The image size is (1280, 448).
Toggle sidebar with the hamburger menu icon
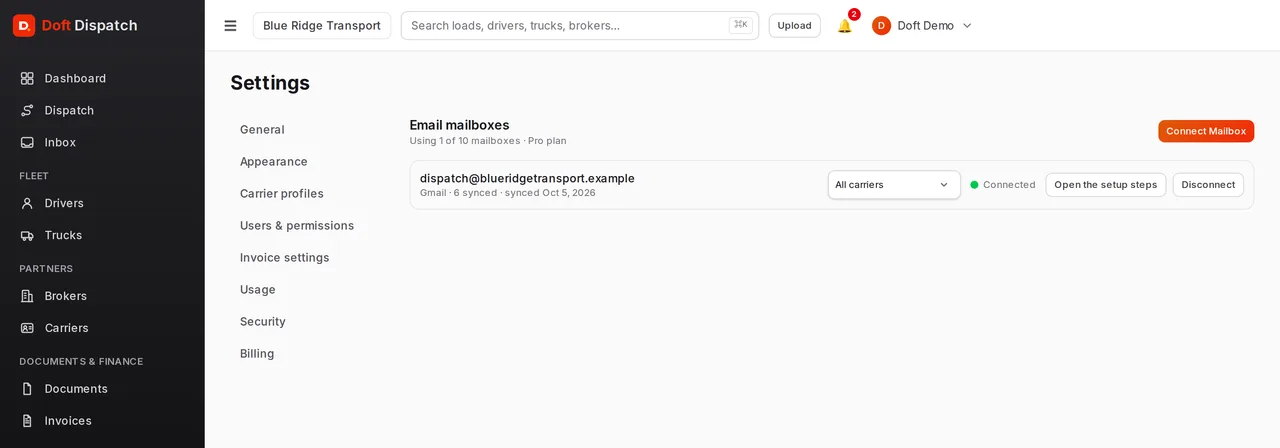pyautogui.click(x=231, y=25)
